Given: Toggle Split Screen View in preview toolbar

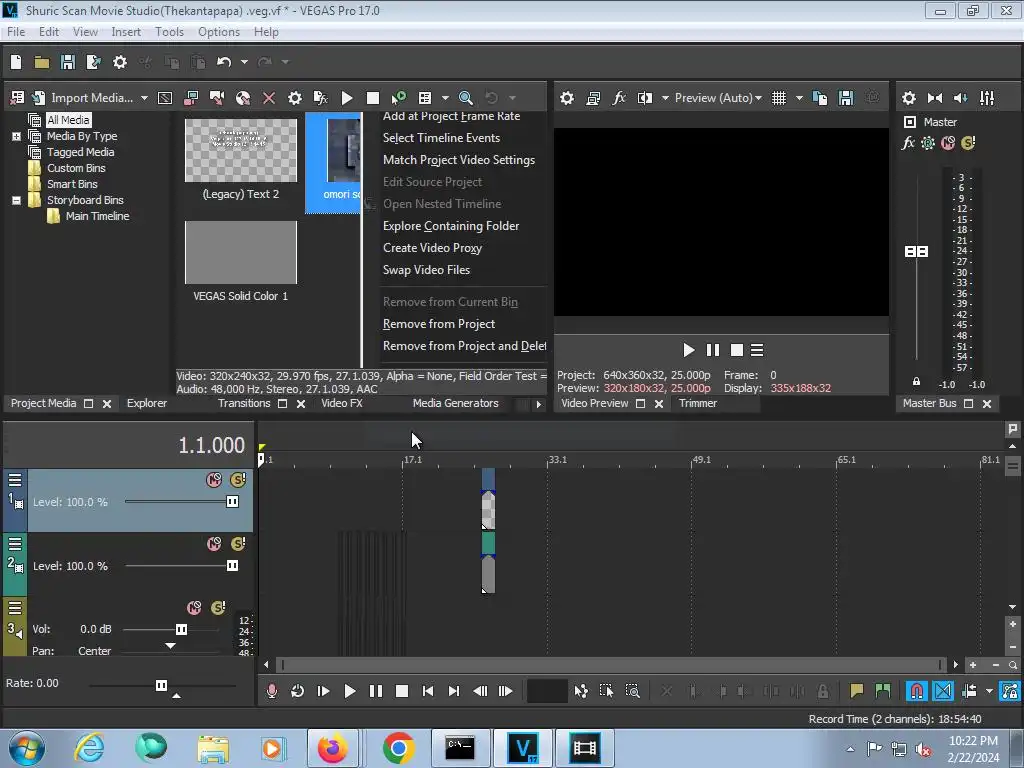Looking at the screenshot, I should 645,98.
